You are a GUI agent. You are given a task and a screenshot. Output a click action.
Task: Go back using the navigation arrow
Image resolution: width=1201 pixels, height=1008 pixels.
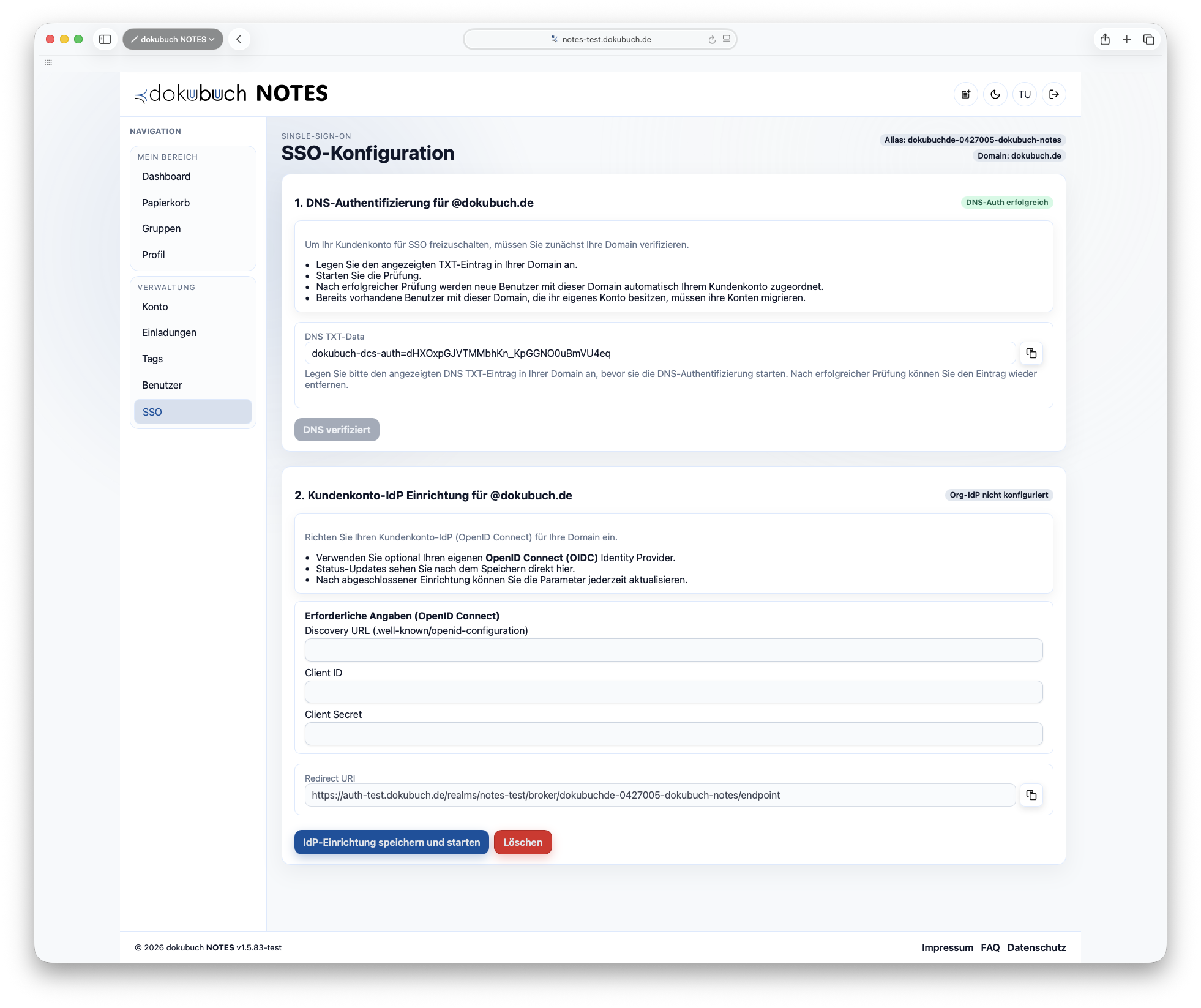click(239, 39)
